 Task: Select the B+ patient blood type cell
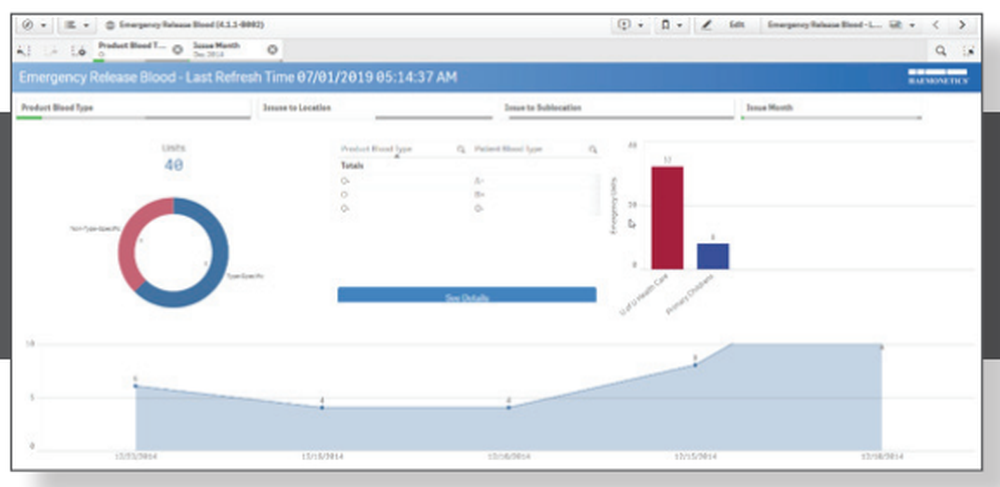pos(480,194)
